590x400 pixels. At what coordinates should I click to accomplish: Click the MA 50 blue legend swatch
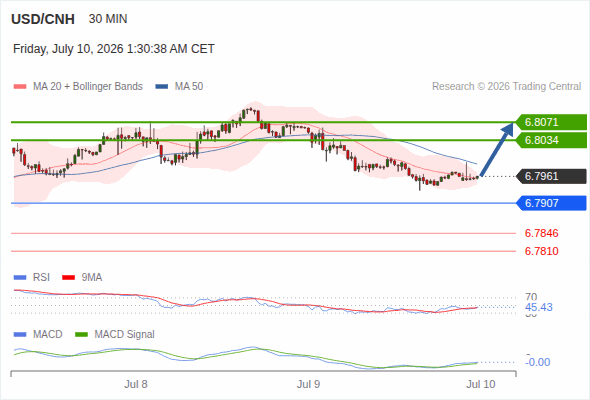point(162,87)
